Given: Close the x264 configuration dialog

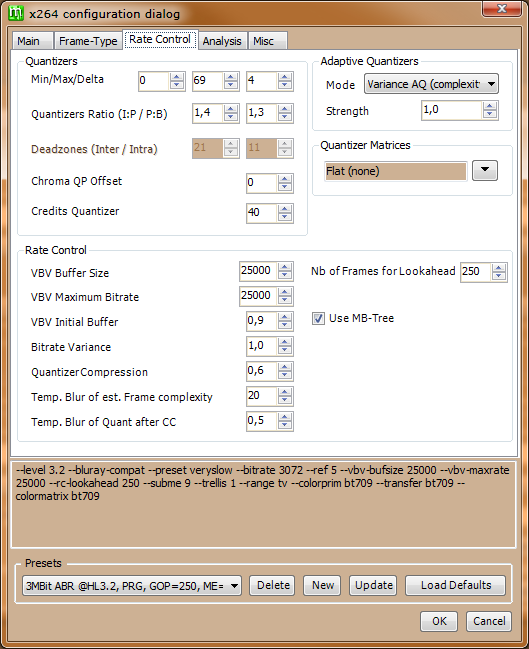Looking at the screenshot, I should [x=501, y=9].
